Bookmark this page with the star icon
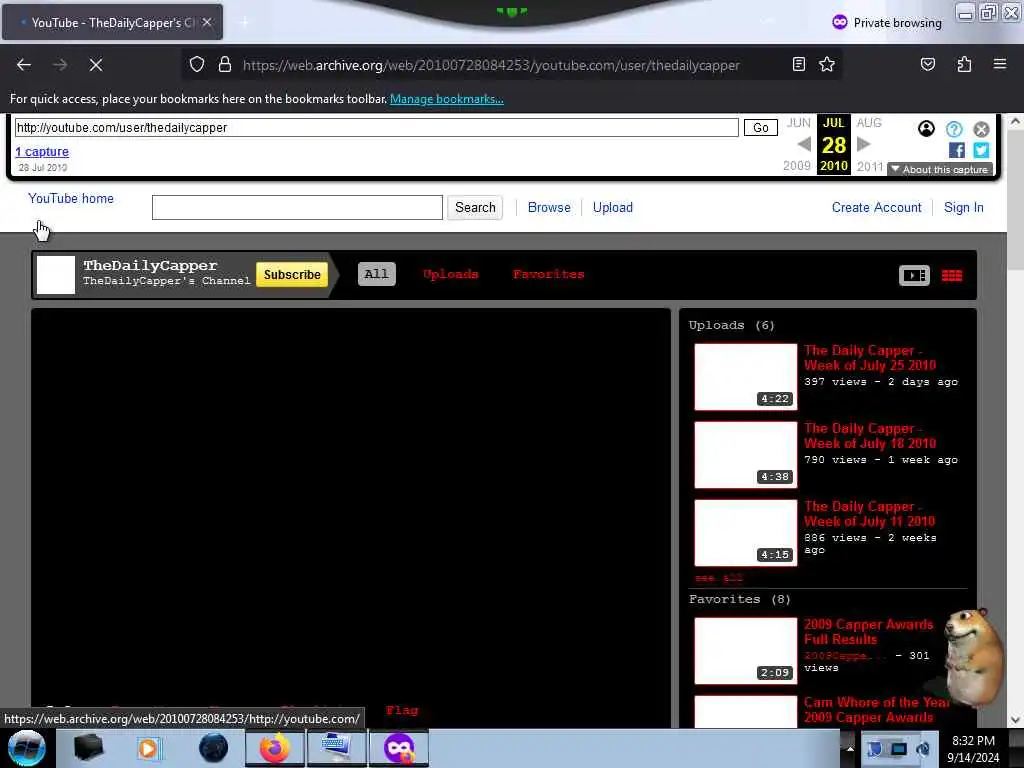 tap(827, 64)
